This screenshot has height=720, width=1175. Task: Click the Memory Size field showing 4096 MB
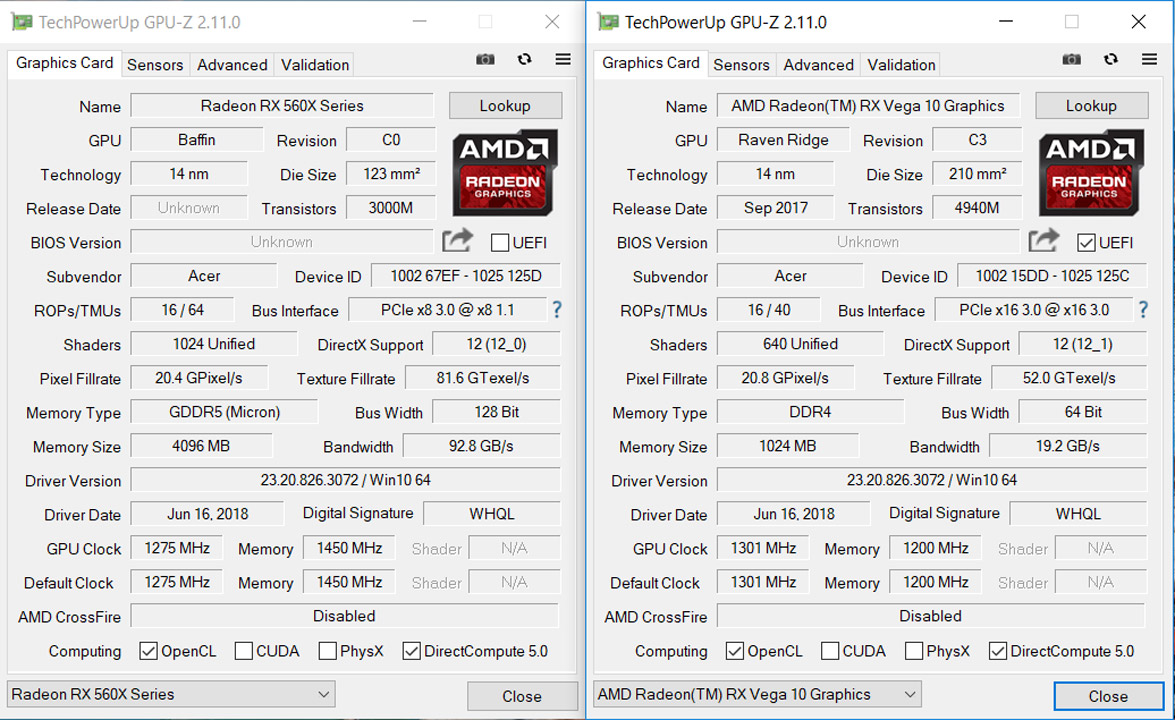tap(201, 446)
